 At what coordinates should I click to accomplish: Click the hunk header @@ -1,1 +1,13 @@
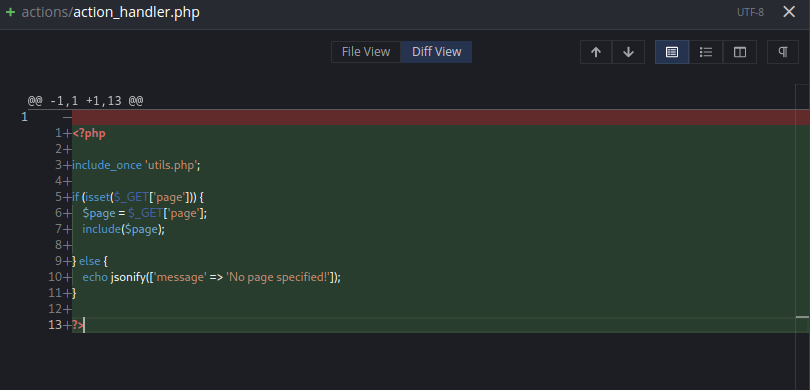tap(85, 101)
